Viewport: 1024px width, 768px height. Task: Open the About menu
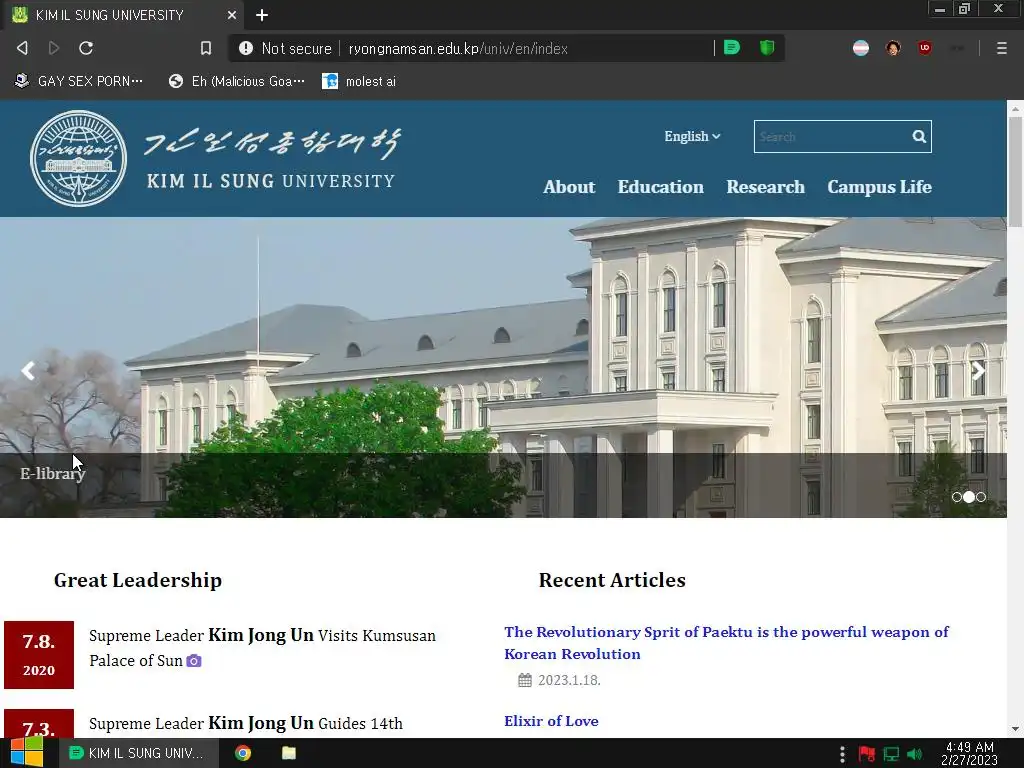click(x=569, y=187)
